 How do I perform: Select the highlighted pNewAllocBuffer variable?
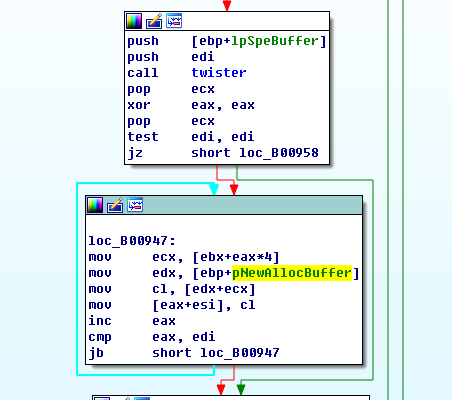point(292,273)
